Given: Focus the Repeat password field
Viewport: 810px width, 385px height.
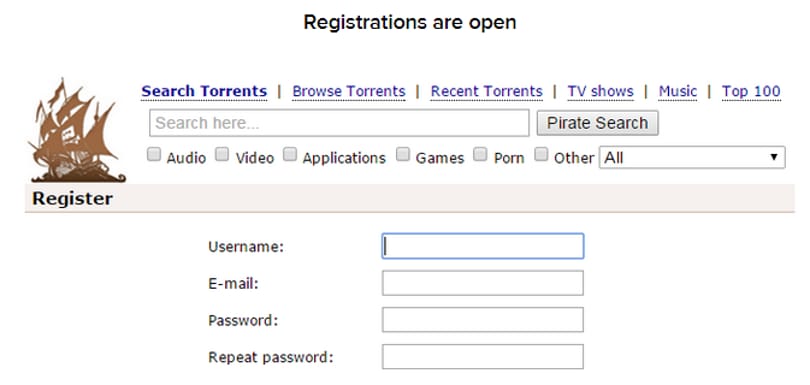Looking at the screenshot, I should point(482,357).
